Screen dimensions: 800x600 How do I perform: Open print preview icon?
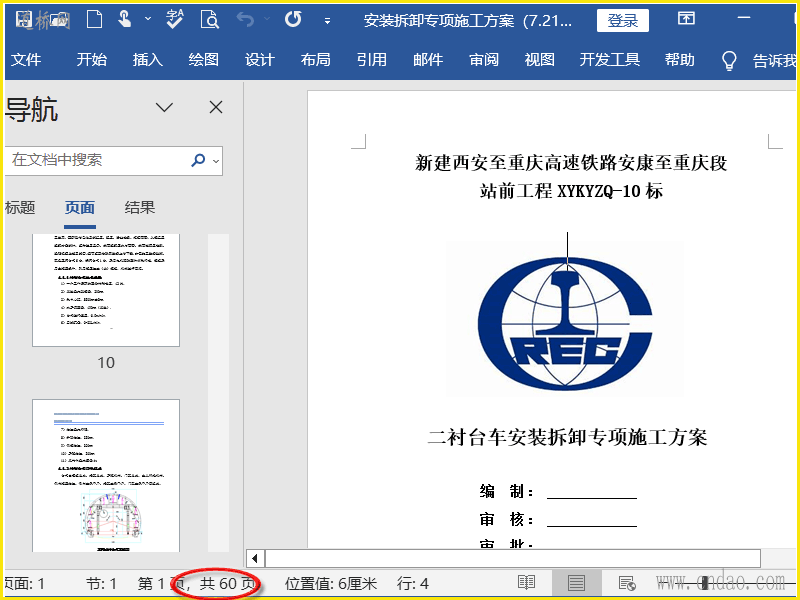click(x=210, y=20)
